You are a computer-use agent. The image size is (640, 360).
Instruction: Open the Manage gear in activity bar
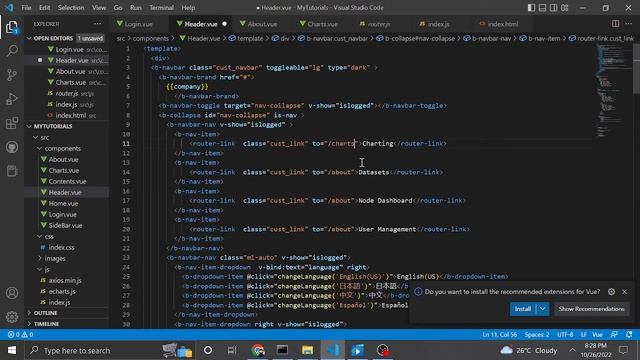point(12,316)
